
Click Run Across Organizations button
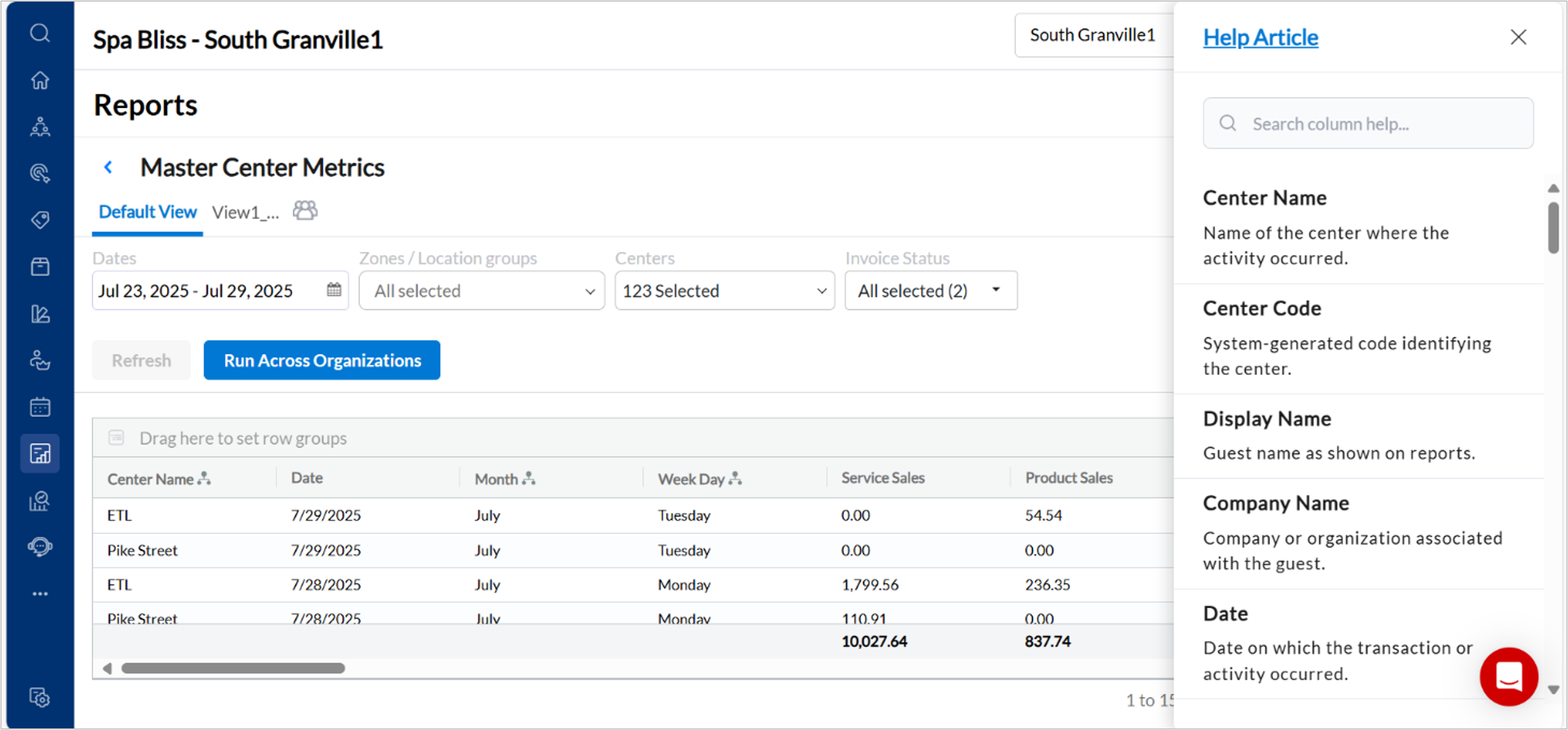click(x=322, y=360)
